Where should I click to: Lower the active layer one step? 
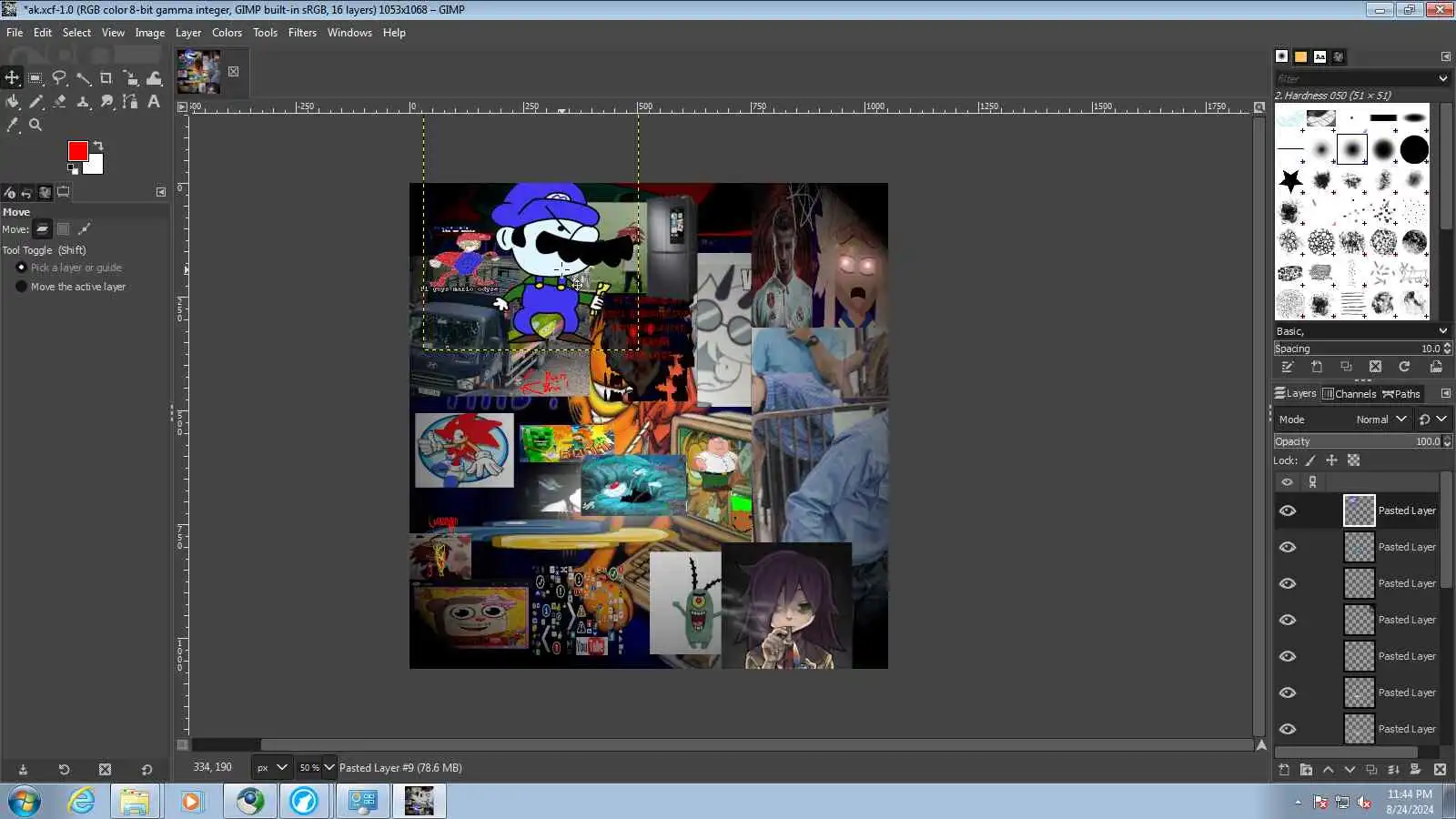1350,770
